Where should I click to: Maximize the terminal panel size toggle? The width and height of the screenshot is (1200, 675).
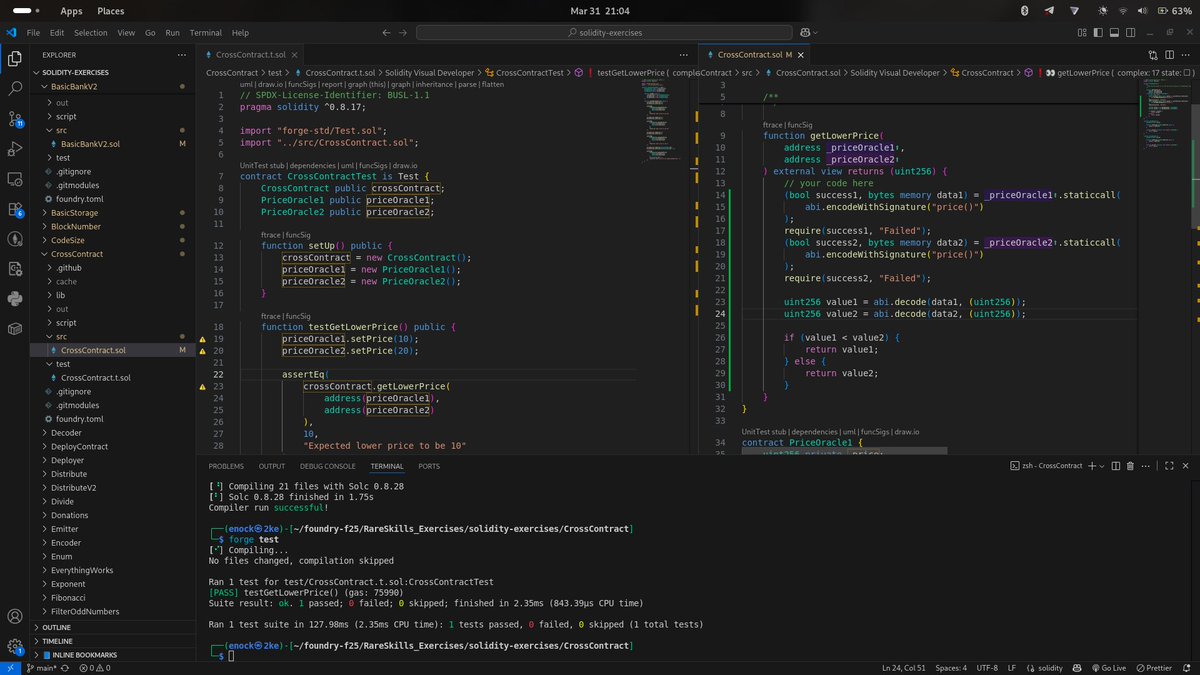tap(1168, 466)
